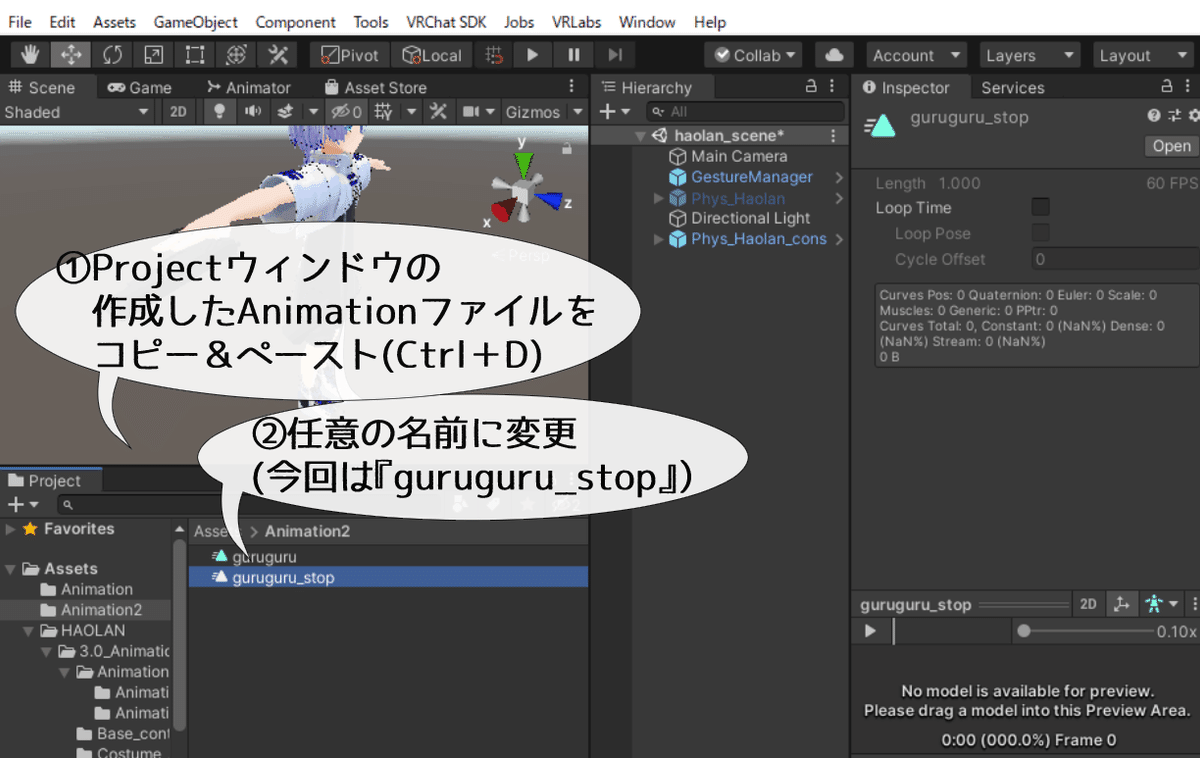Open the haolan_scene row options menu
Viewport: 1200px width, 758px height.
pos(833,136)
